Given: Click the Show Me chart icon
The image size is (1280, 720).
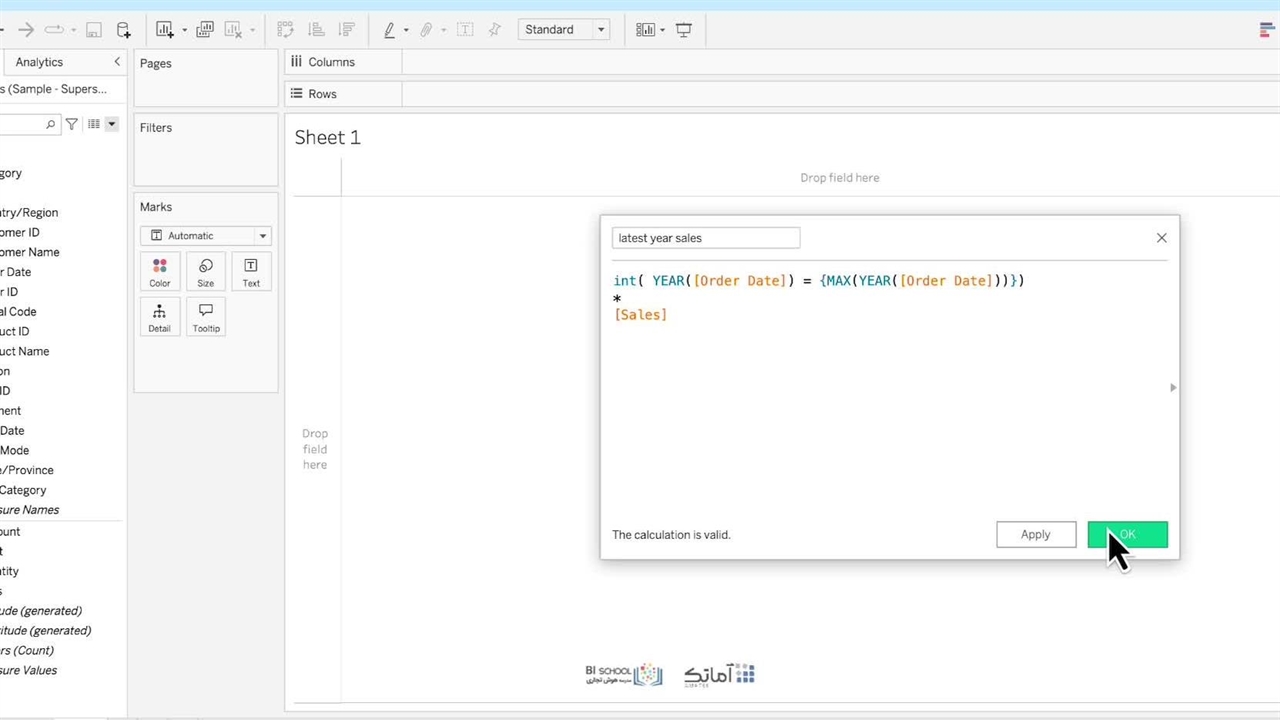Looking at the screenshot, I should click(x=1267, y=30).
